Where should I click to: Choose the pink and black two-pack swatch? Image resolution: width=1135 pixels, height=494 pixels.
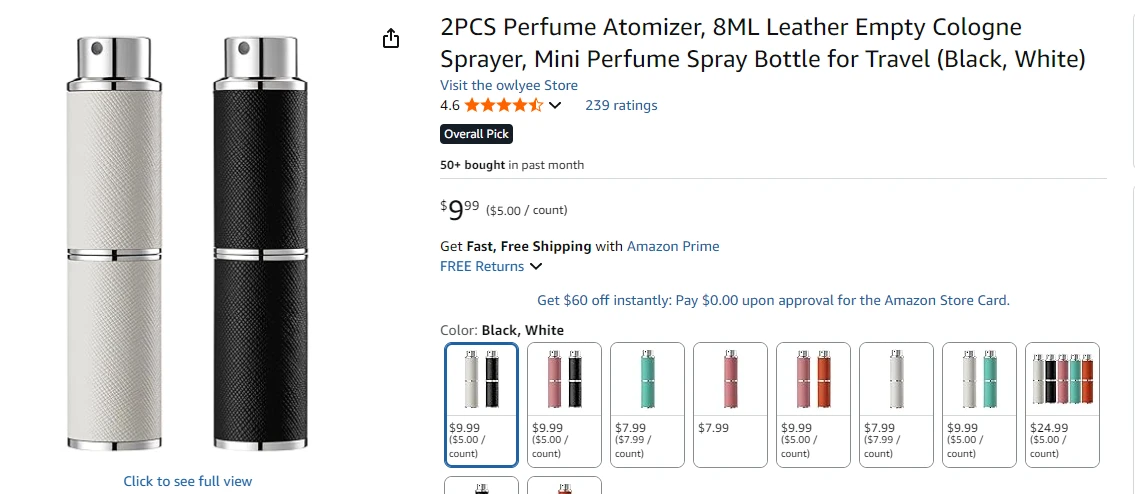tap(564, 404)
